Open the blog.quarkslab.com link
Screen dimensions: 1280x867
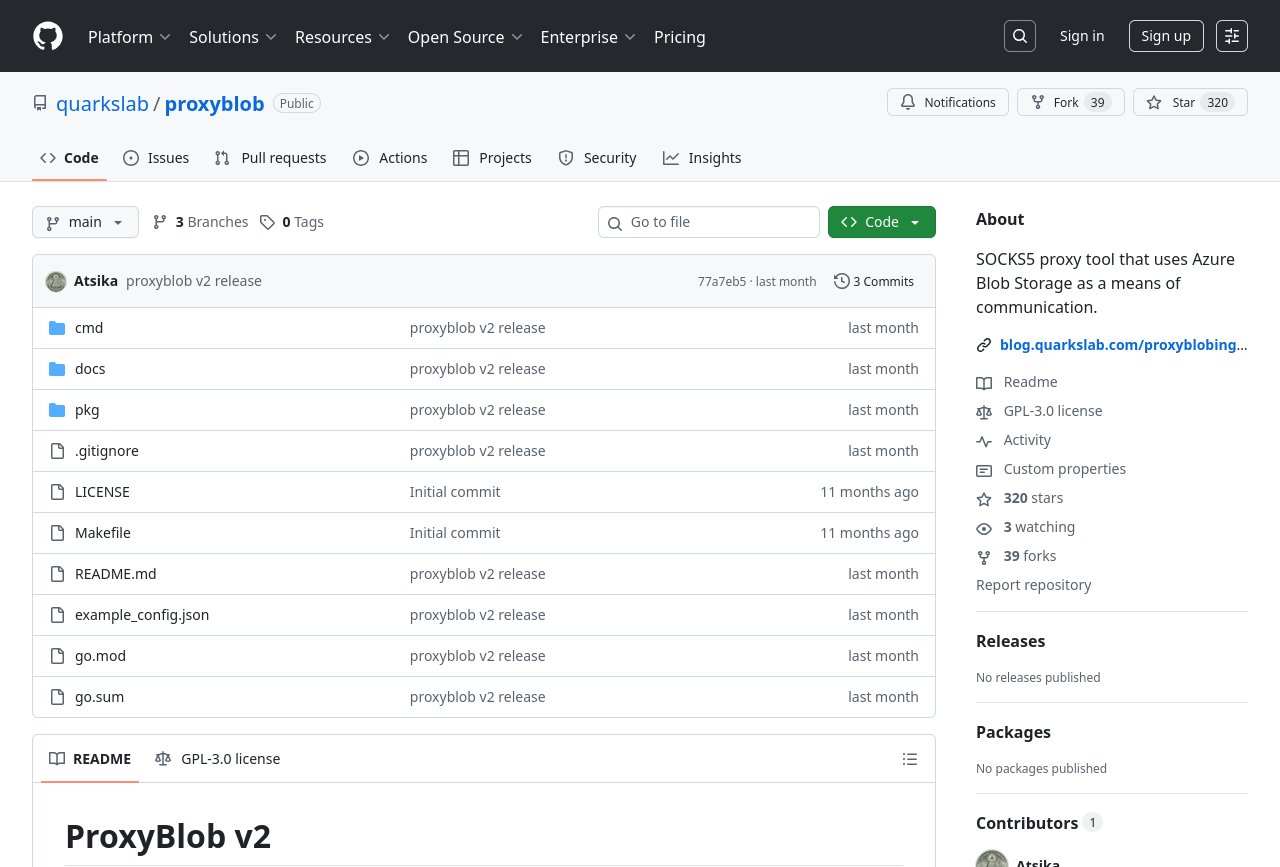coord(1122,345)
